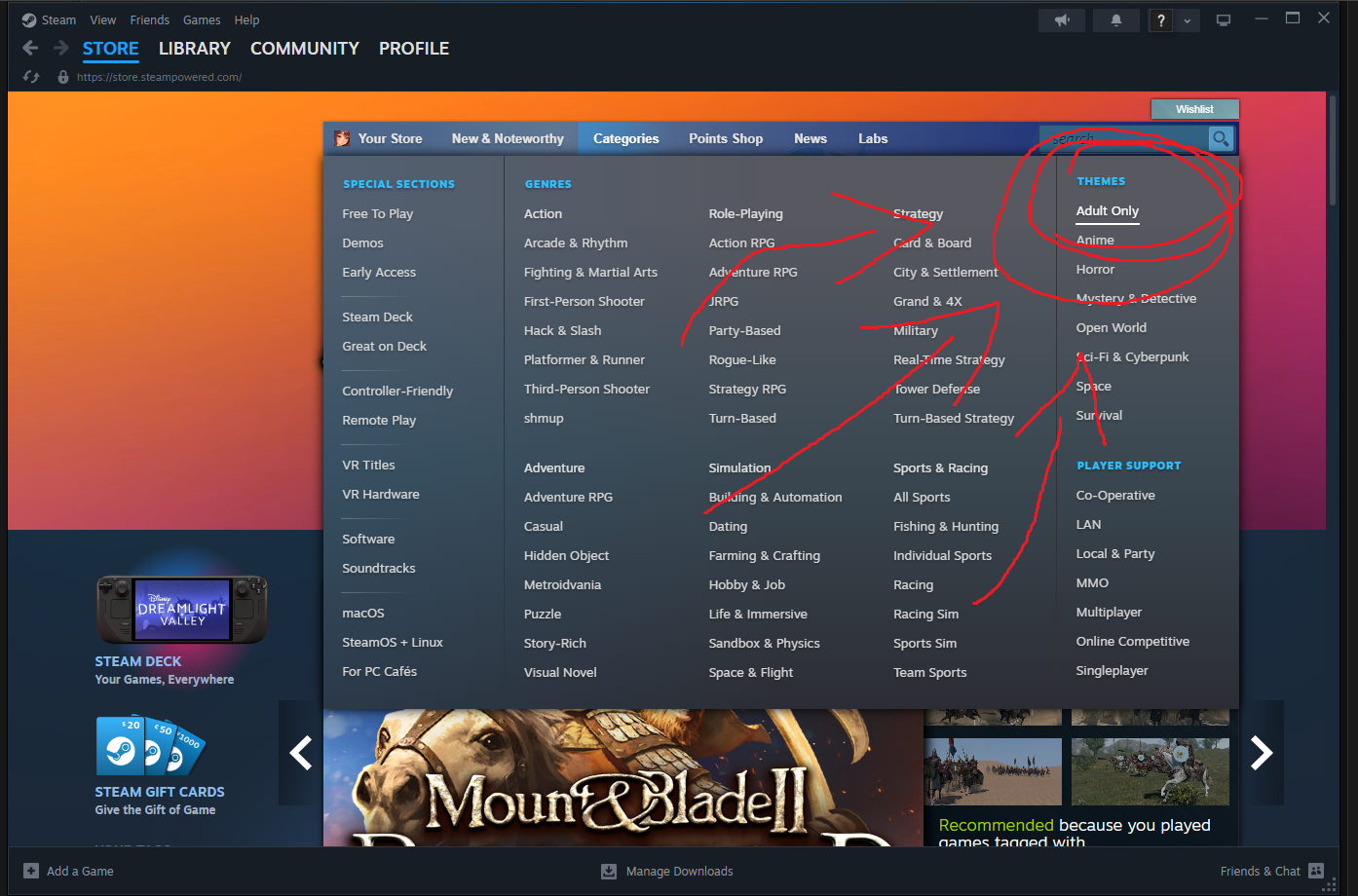The width and height of the screenshot is (1358, 896).
Task: Open the Labs tab
Action: coord(873,138)
